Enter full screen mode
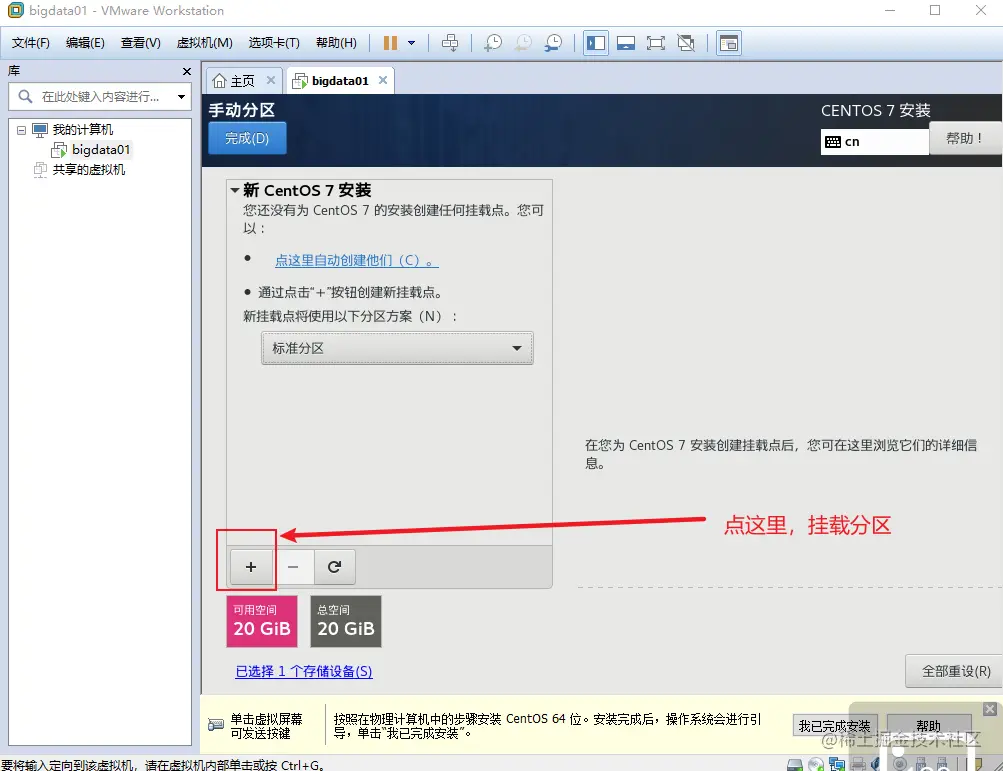 coord(656,43)
